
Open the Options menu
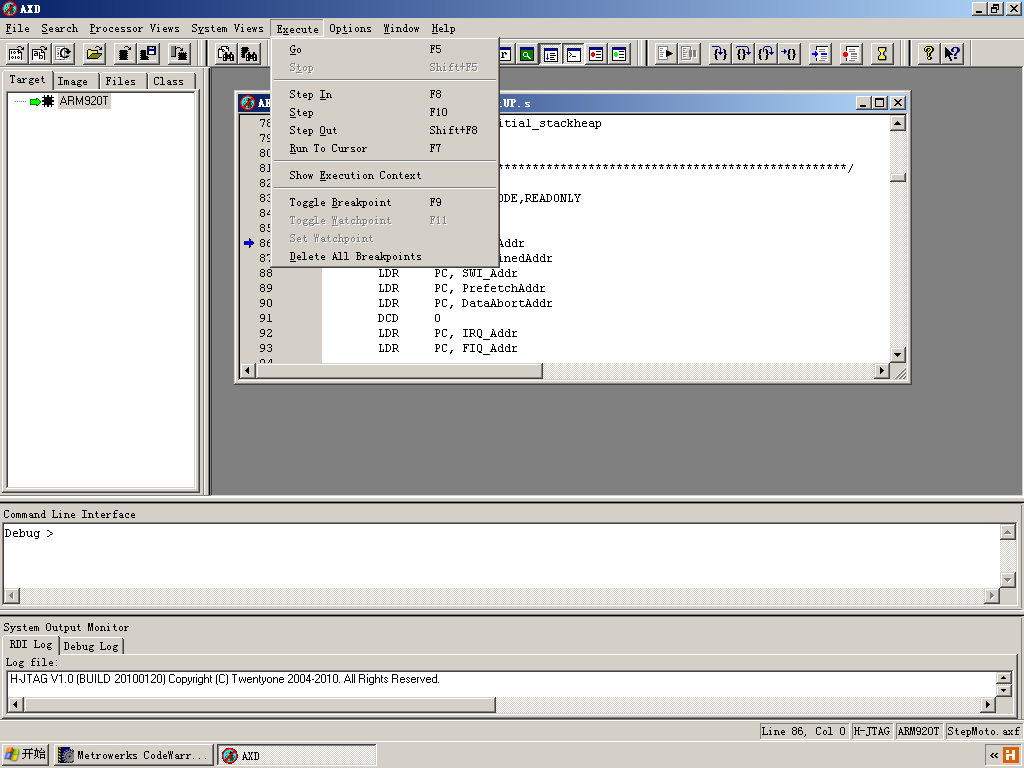click(x=350, y=29)
